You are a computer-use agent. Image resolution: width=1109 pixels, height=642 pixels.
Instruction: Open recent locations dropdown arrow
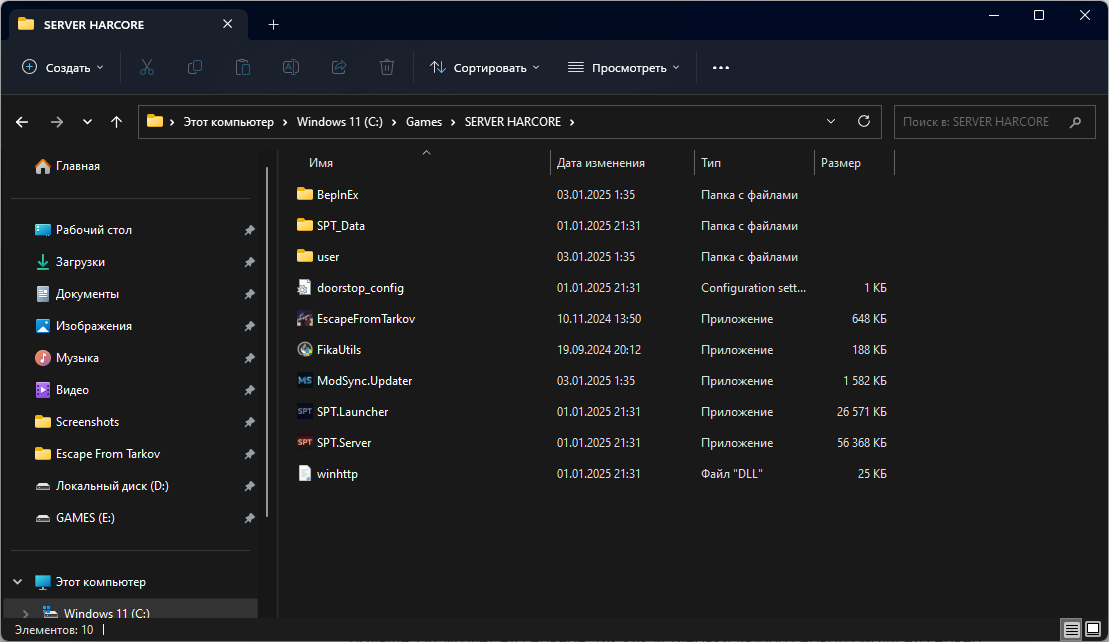coord(87,122)
